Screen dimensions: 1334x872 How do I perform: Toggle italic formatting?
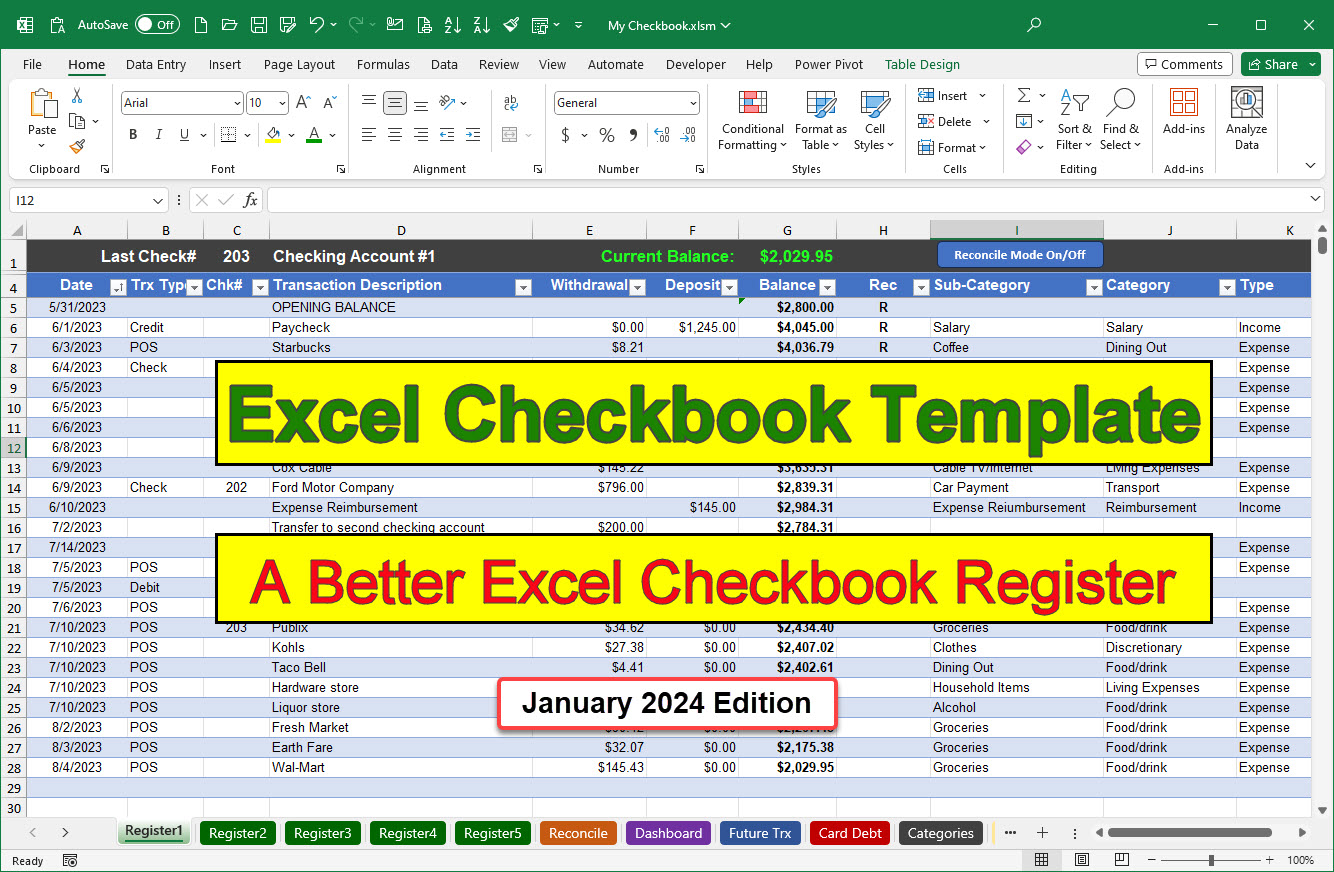[157, 134]
